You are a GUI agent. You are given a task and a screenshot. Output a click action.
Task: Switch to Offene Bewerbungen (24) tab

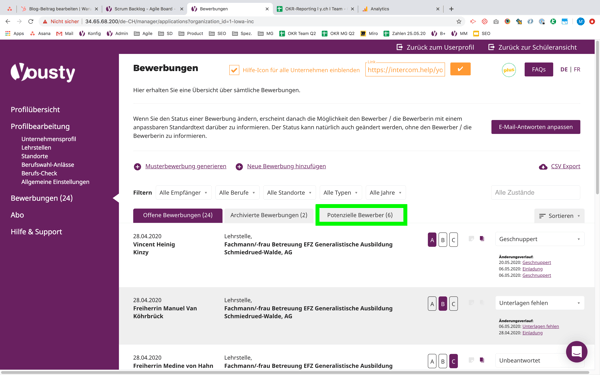coord(178,215)
